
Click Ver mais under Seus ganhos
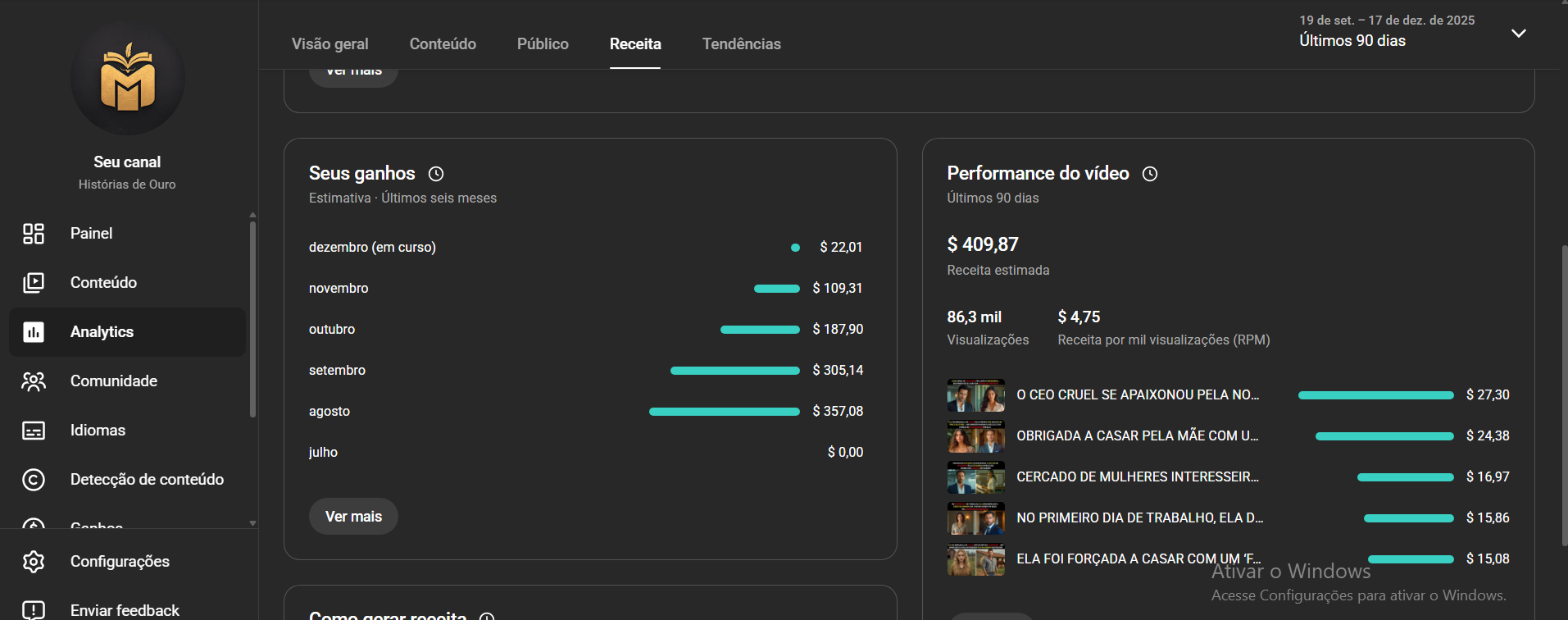click(x=353, y=517)
